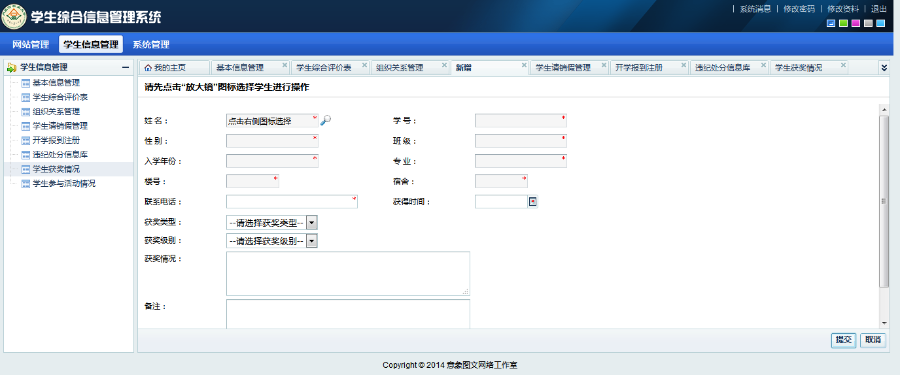The image size is (900, 375).
Task: Open 开学报到注册 in the sidebar tree
Action: click(56, 140)
